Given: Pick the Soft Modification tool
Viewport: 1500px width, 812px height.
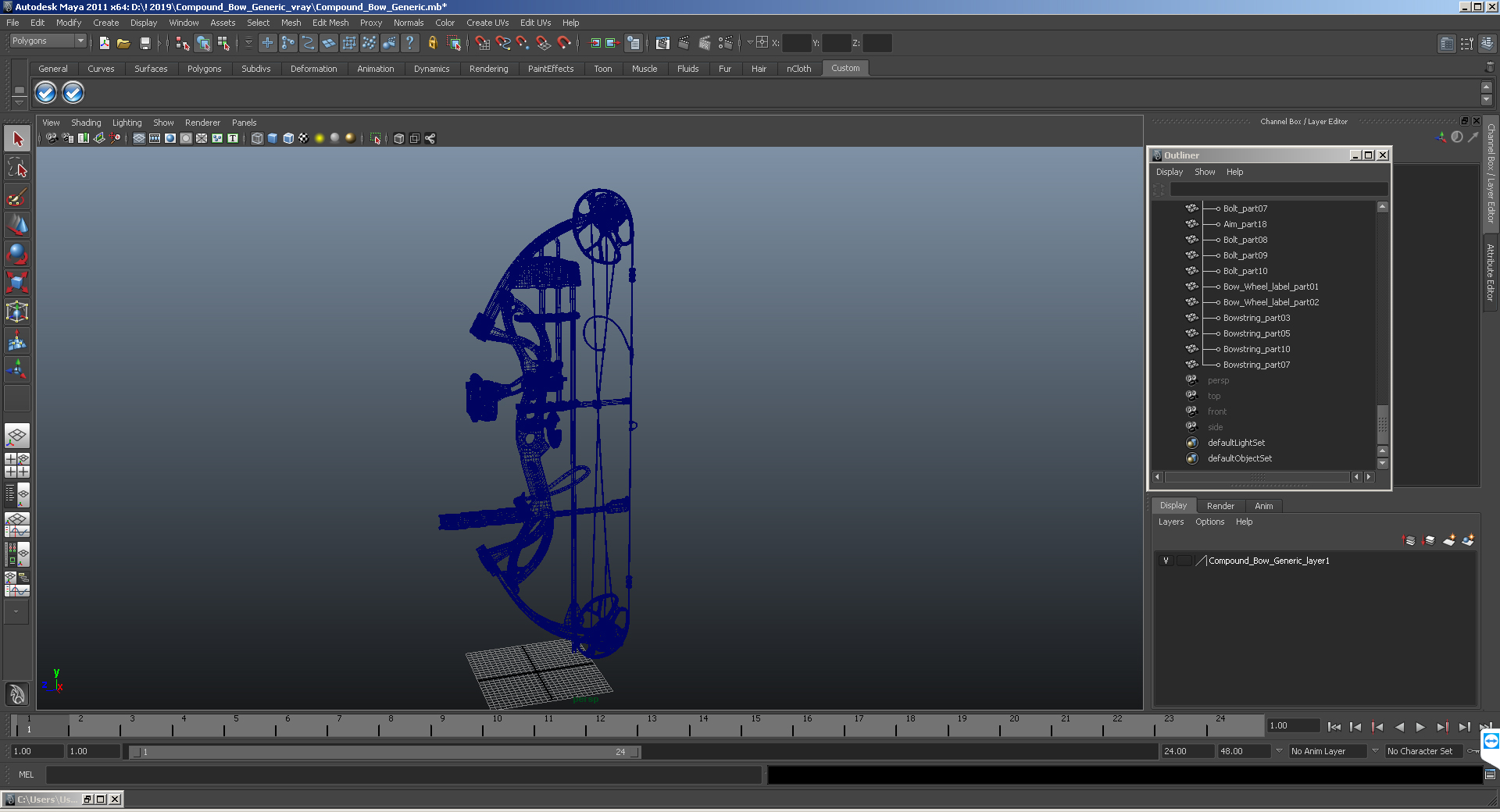Looking at the screenshot, I should (x=17, y=340).
